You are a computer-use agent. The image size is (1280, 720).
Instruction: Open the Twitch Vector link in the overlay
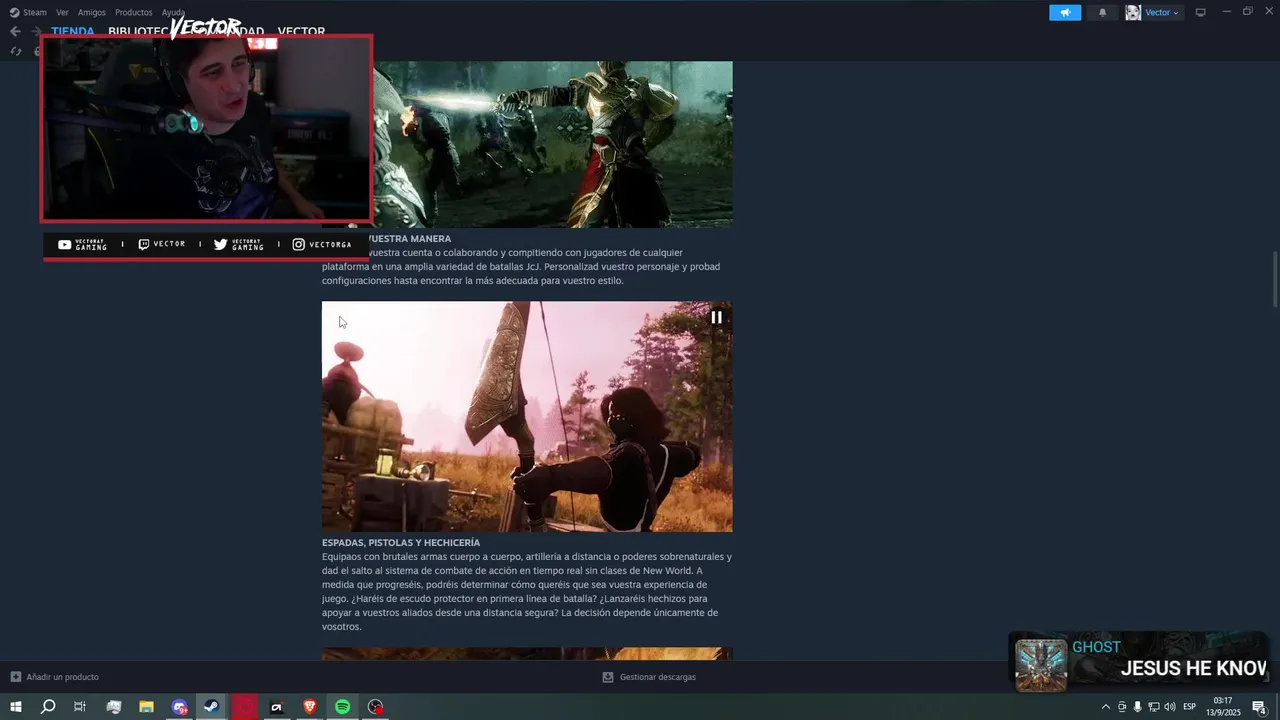coord(162,244)
